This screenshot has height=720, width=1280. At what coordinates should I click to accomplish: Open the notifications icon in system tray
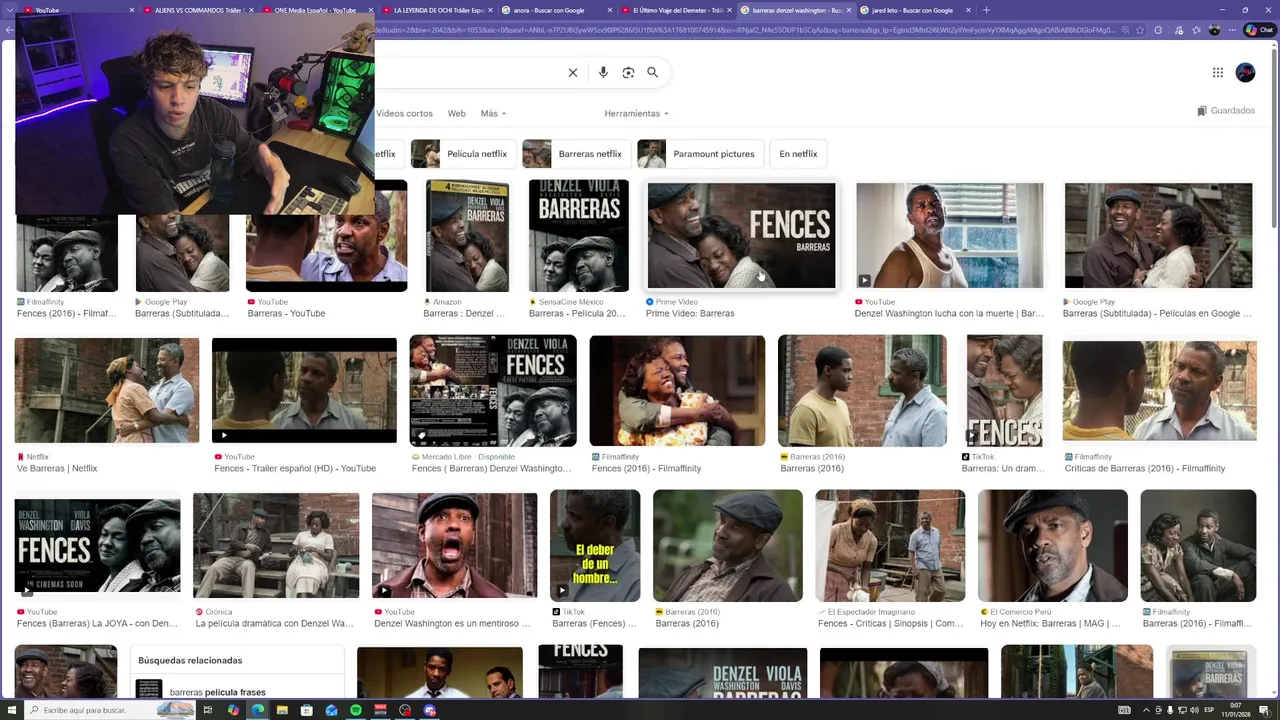tap(1264, 710)
